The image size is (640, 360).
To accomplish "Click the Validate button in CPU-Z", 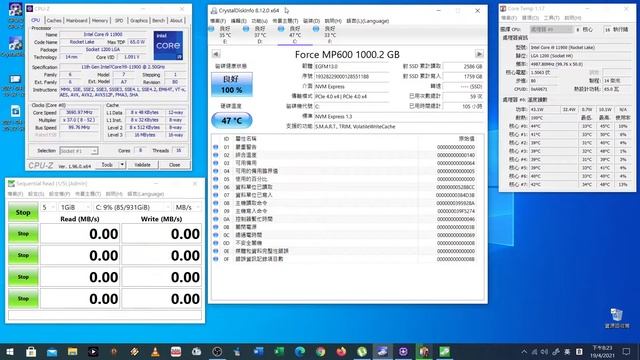I will tap(142, 164).
